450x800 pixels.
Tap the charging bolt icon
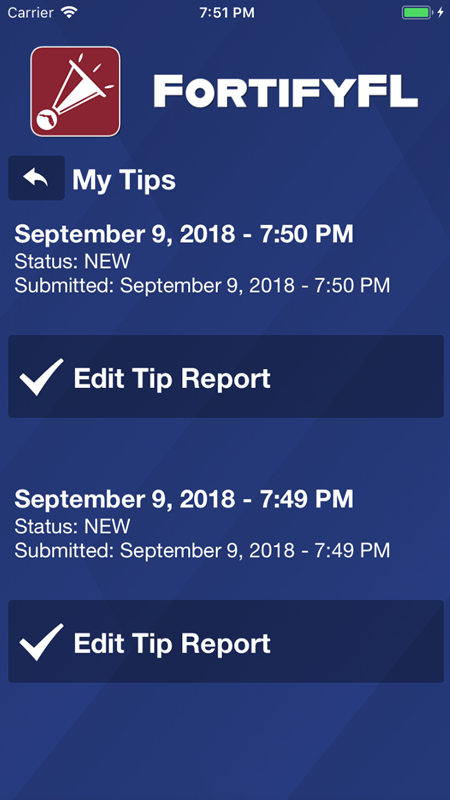(x=441, y=12)
